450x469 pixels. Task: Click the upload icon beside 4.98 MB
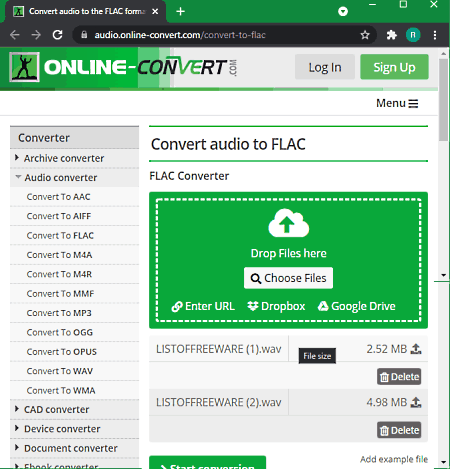coord(416,402)
